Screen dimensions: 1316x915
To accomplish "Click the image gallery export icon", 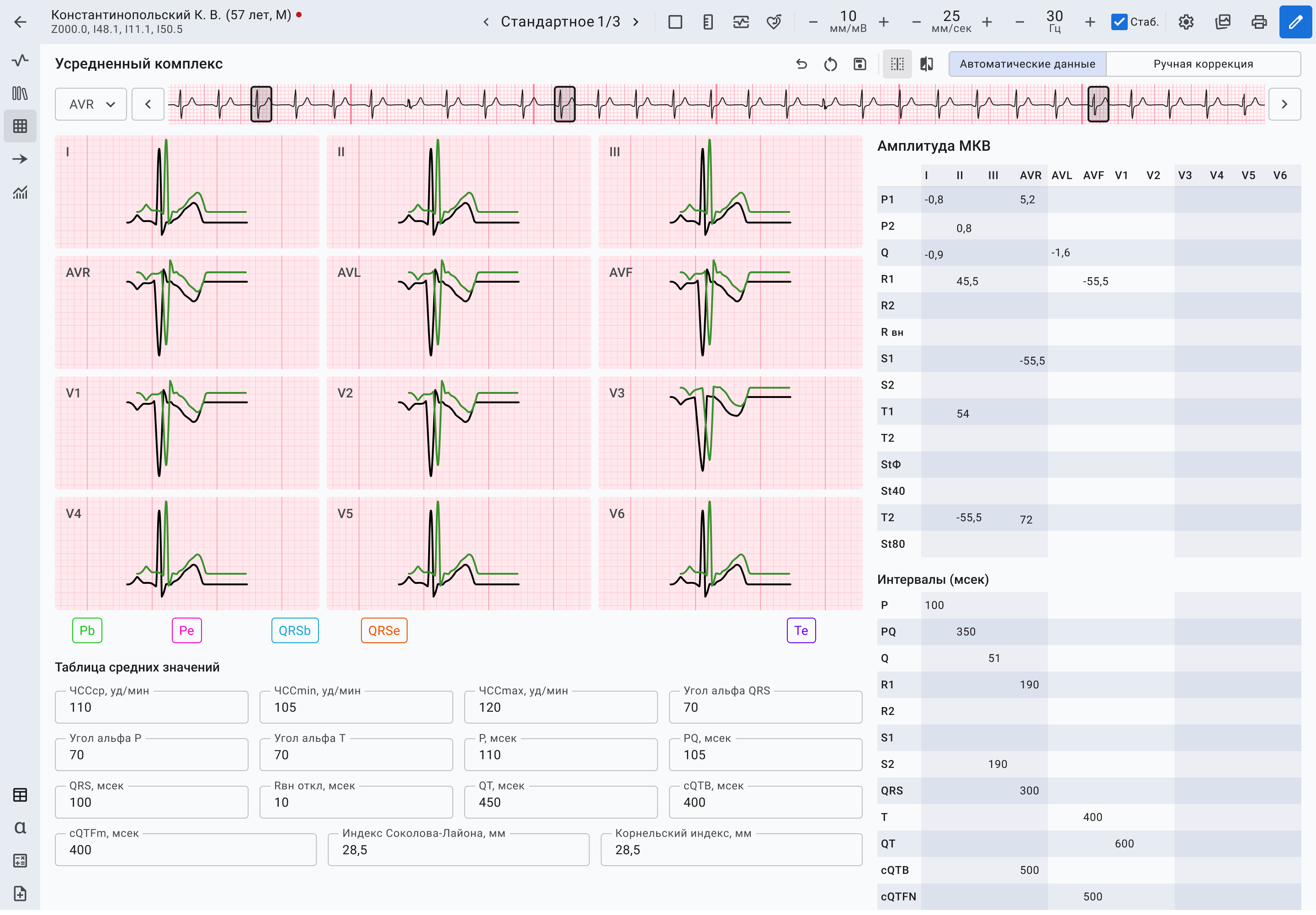I will coord(1223,22).
